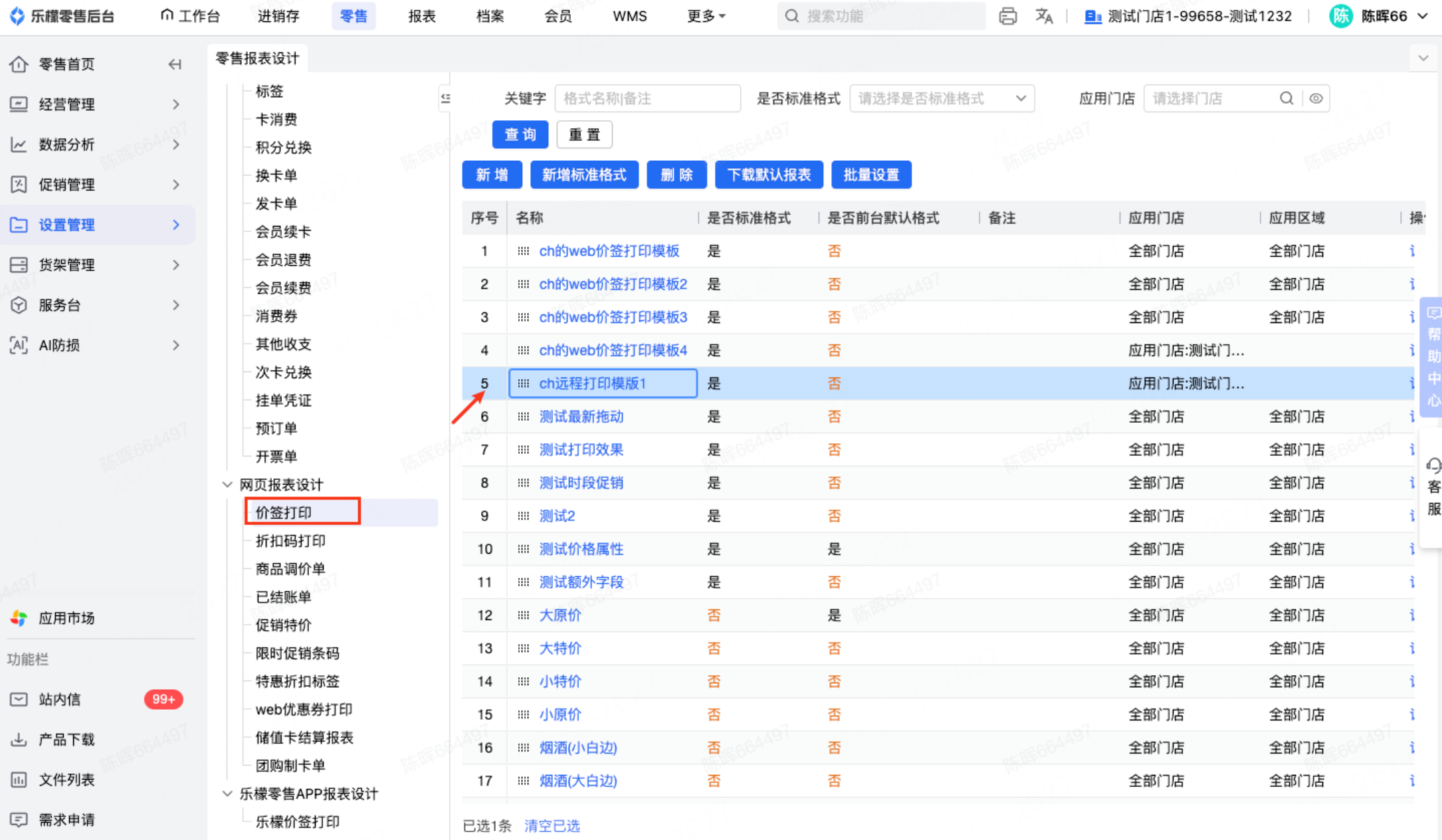Viewport: 1442px width, 840px height.
Task: Open the 工作台 top menu
Action: [190, 16]
